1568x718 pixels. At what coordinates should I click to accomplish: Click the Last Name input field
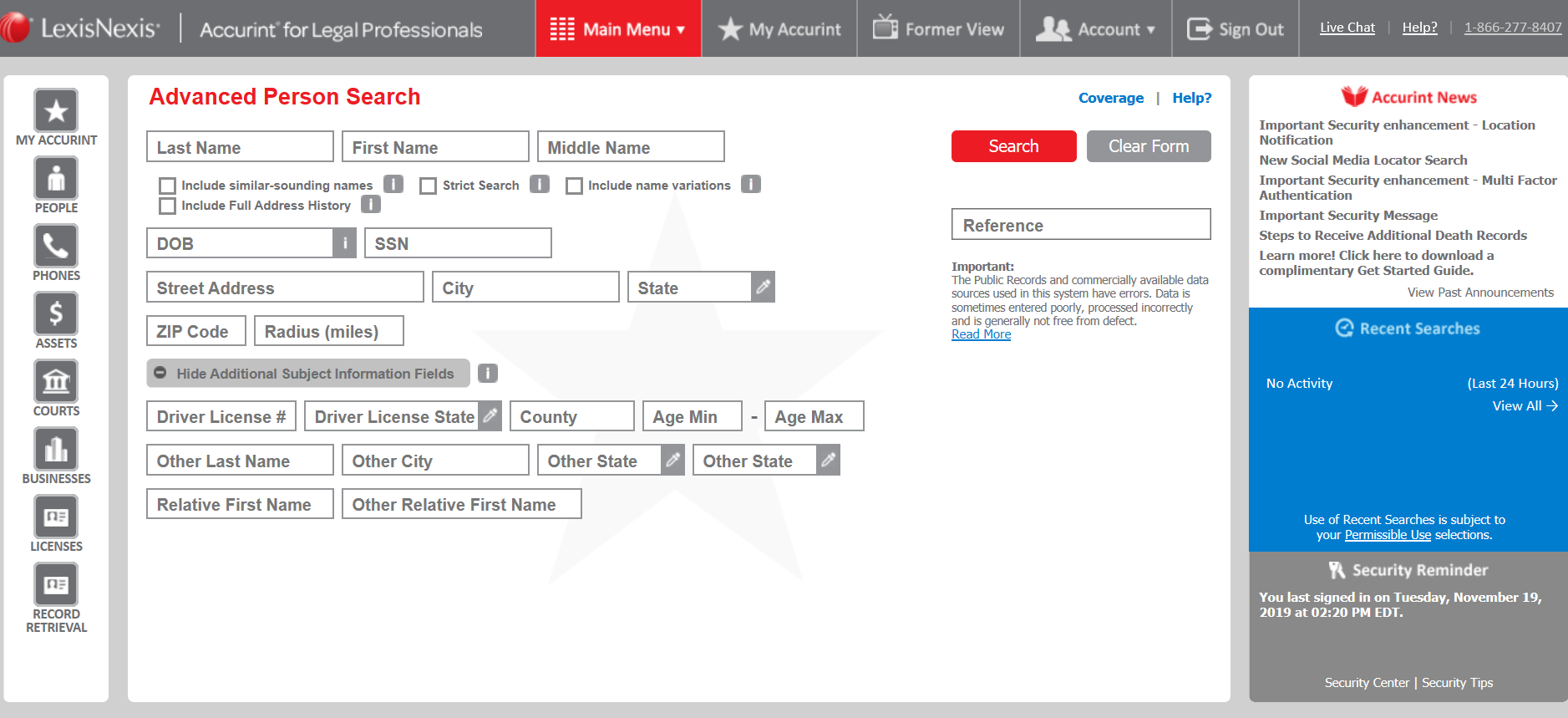[240, 147]
